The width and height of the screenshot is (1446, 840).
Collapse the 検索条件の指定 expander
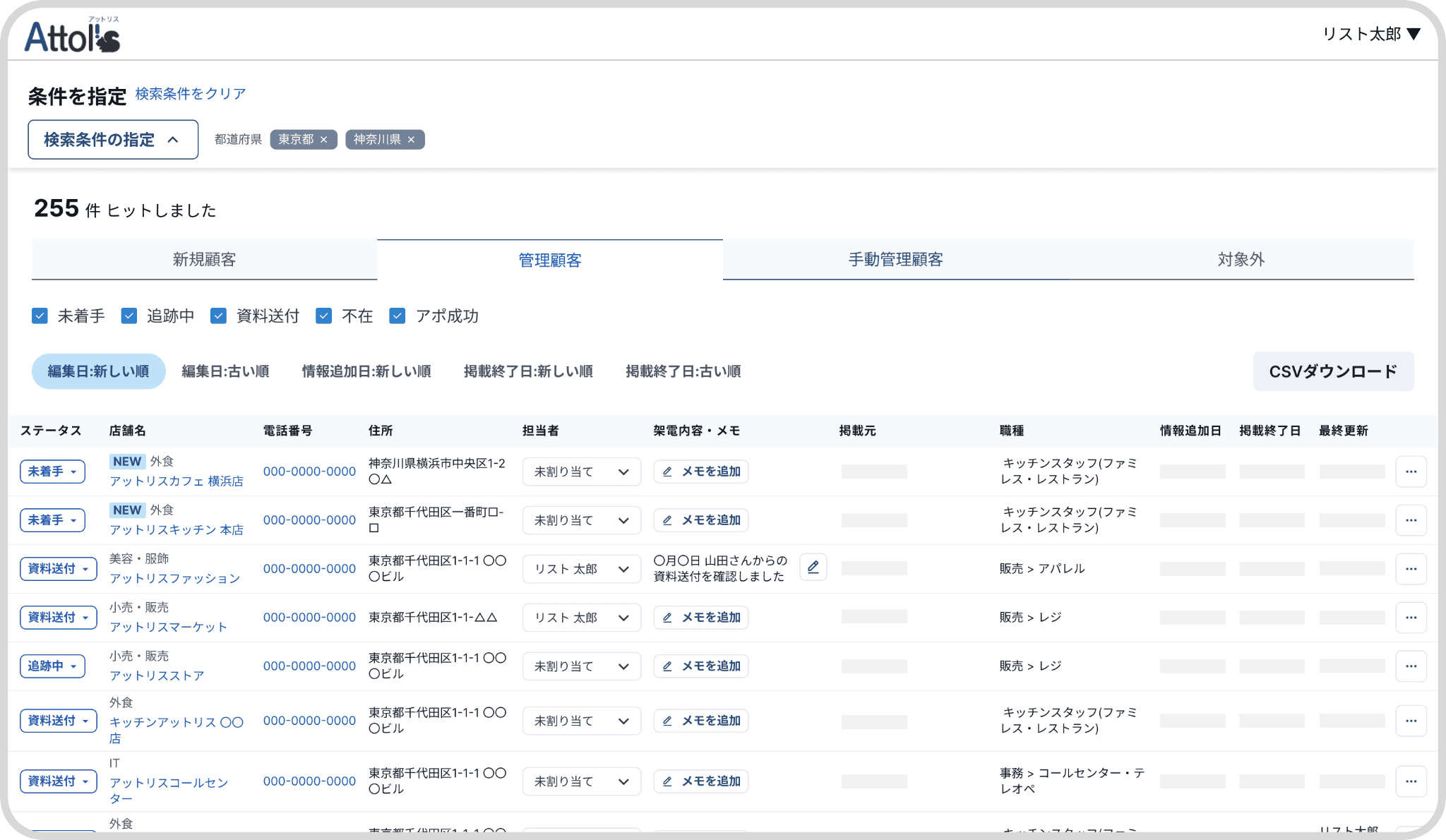(x=113, y=140)
